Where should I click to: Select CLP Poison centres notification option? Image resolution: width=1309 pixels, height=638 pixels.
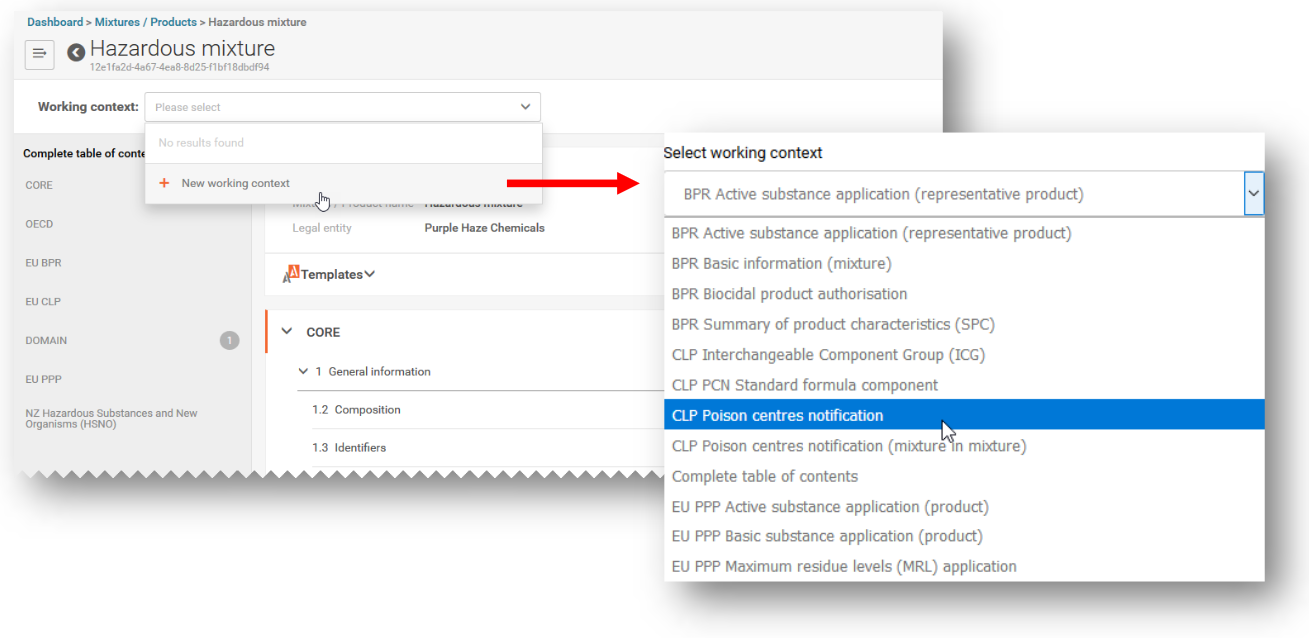(777, 415)
